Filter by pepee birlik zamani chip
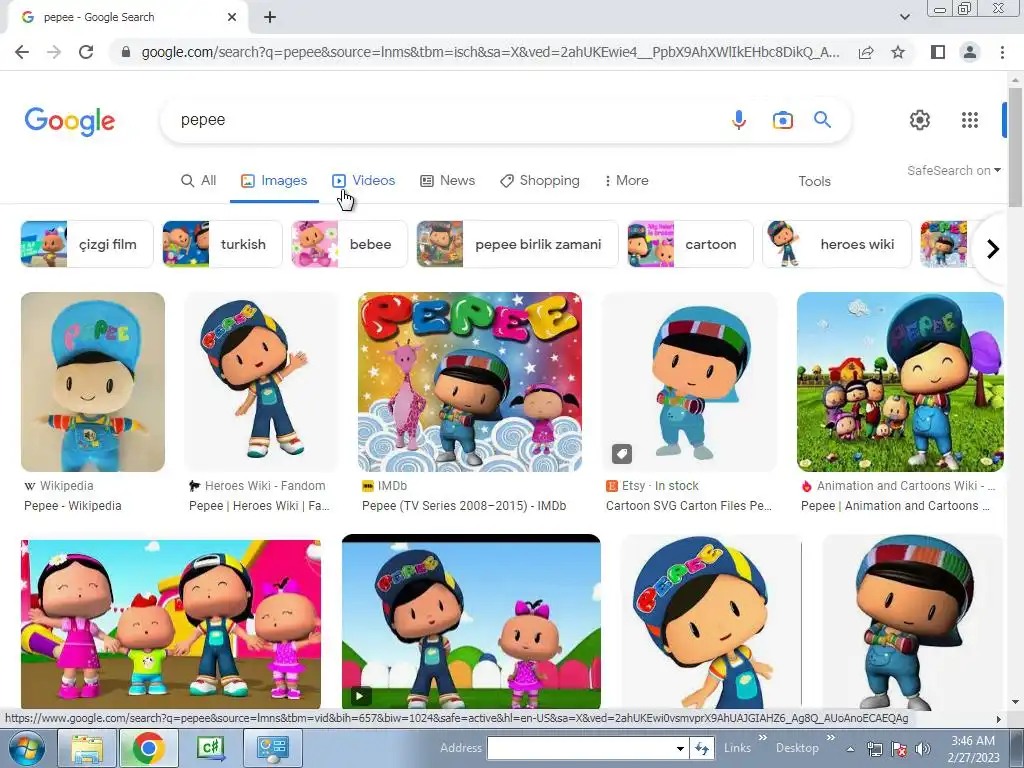Image resolution: width=1024 pixels, height=768 pixels. [517, 244]
